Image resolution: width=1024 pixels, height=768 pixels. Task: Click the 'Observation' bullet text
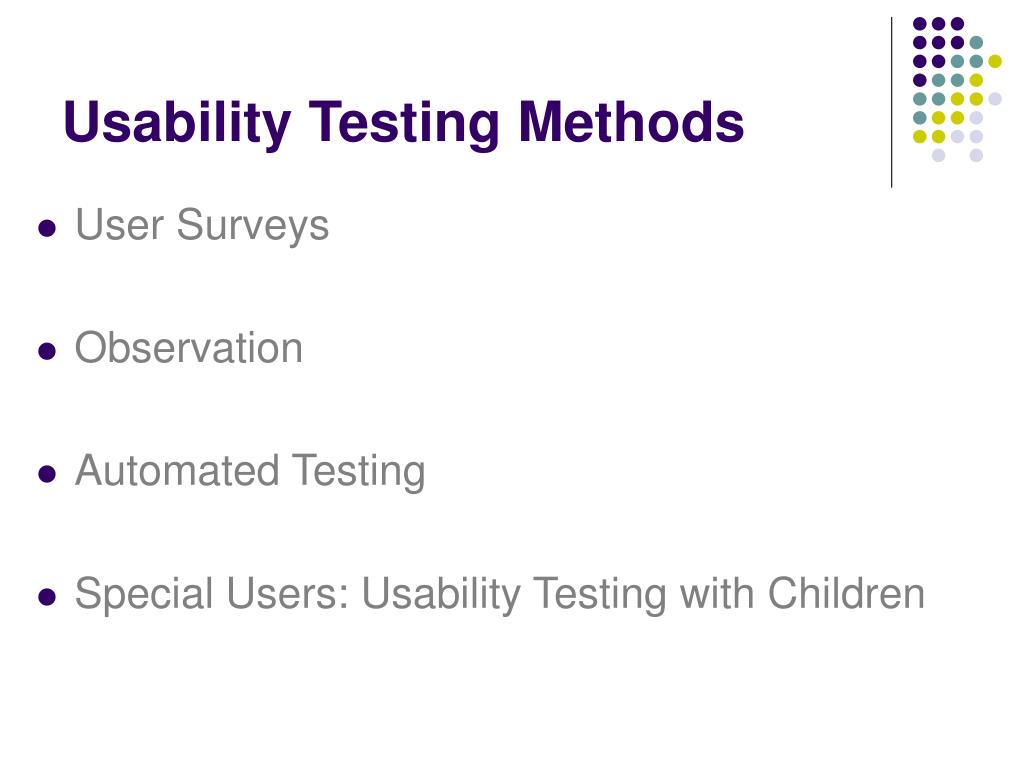pyautogui.click(x=189, y=347)
